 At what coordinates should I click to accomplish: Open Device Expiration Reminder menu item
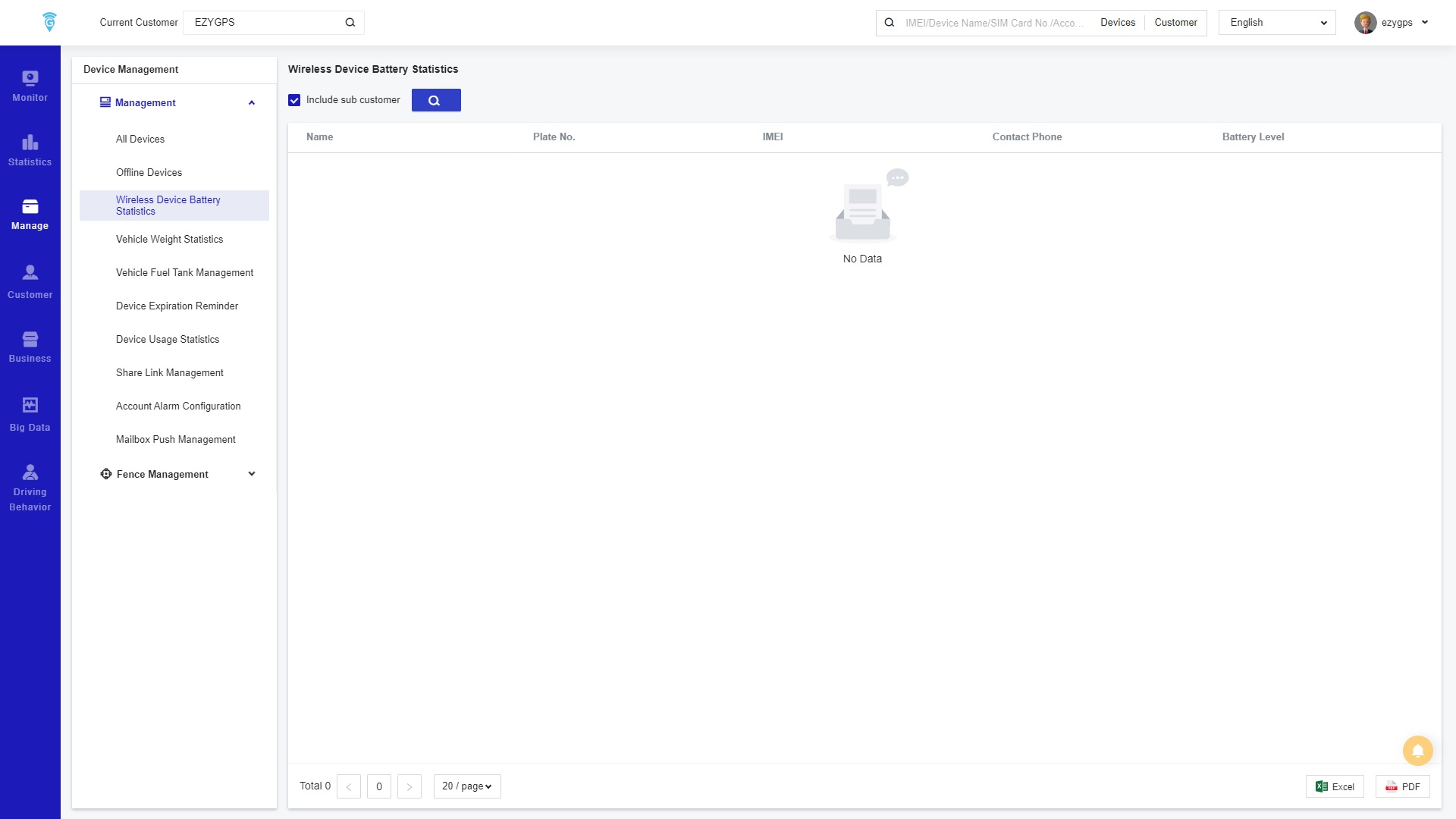pyautogui.click(x=177, y=306)
